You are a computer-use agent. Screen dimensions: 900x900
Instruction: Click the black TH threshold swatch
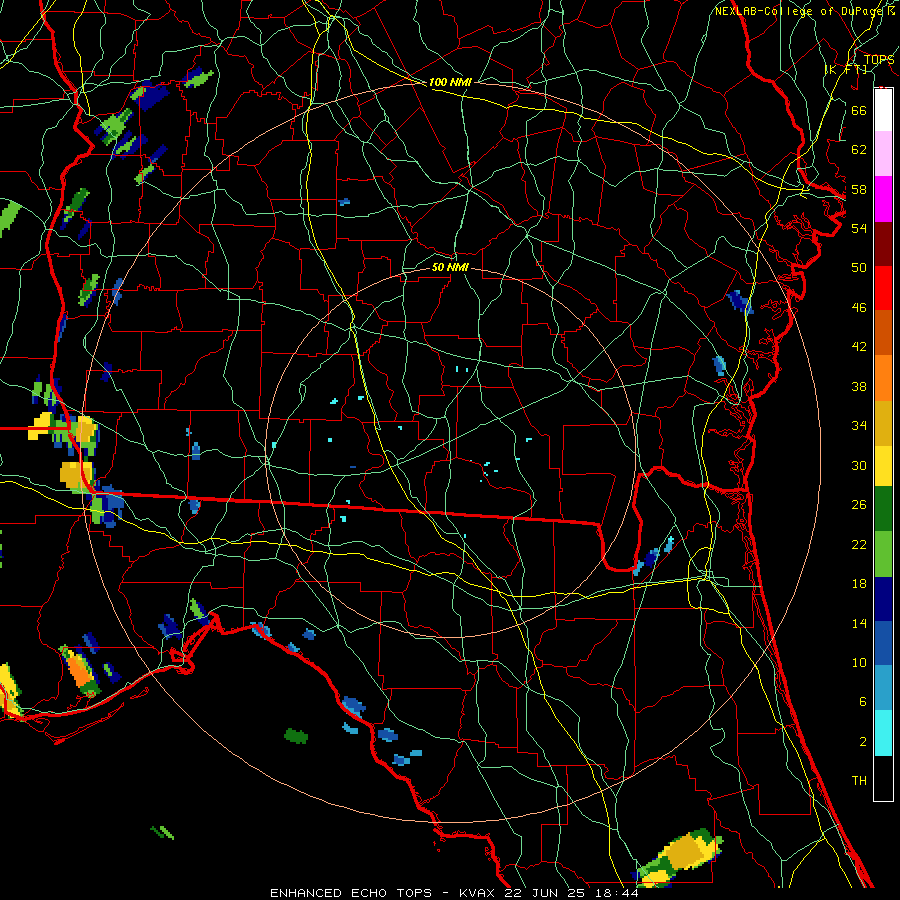pos(883,778)
